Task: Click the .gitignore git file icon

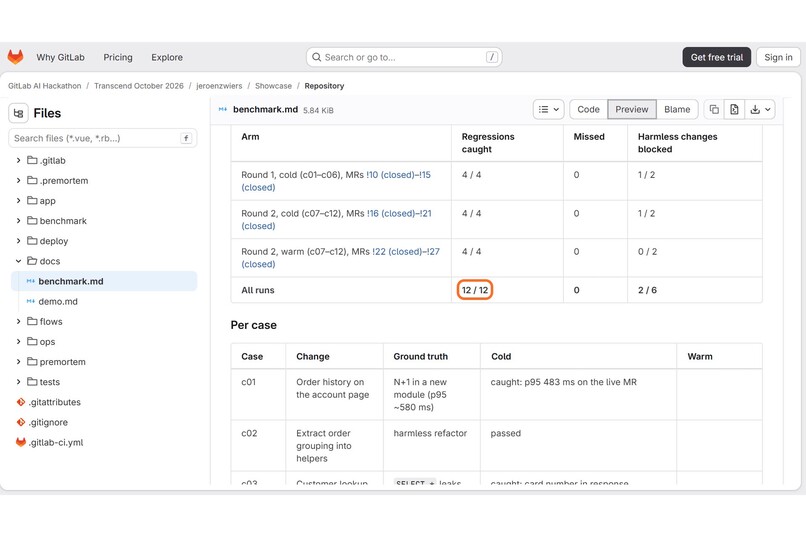Action: pyautogui.click(x=21, y=422)
